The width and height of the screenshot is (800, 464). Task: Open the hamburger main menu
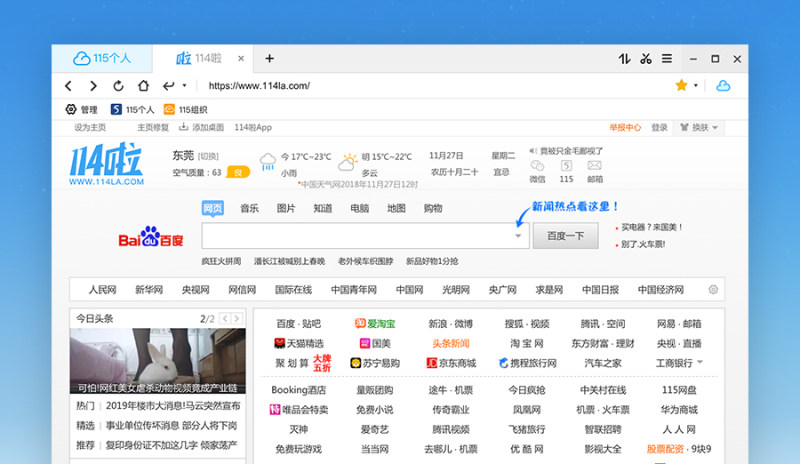pos(667,59)
